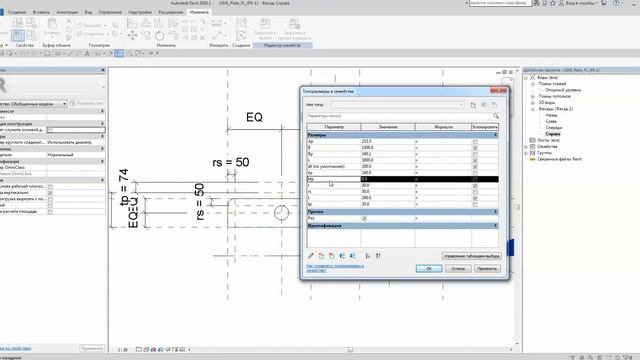Click the OK button in the dialog
Screen dimensions: 640x360
pyautogui.click(x=429, y=269)
